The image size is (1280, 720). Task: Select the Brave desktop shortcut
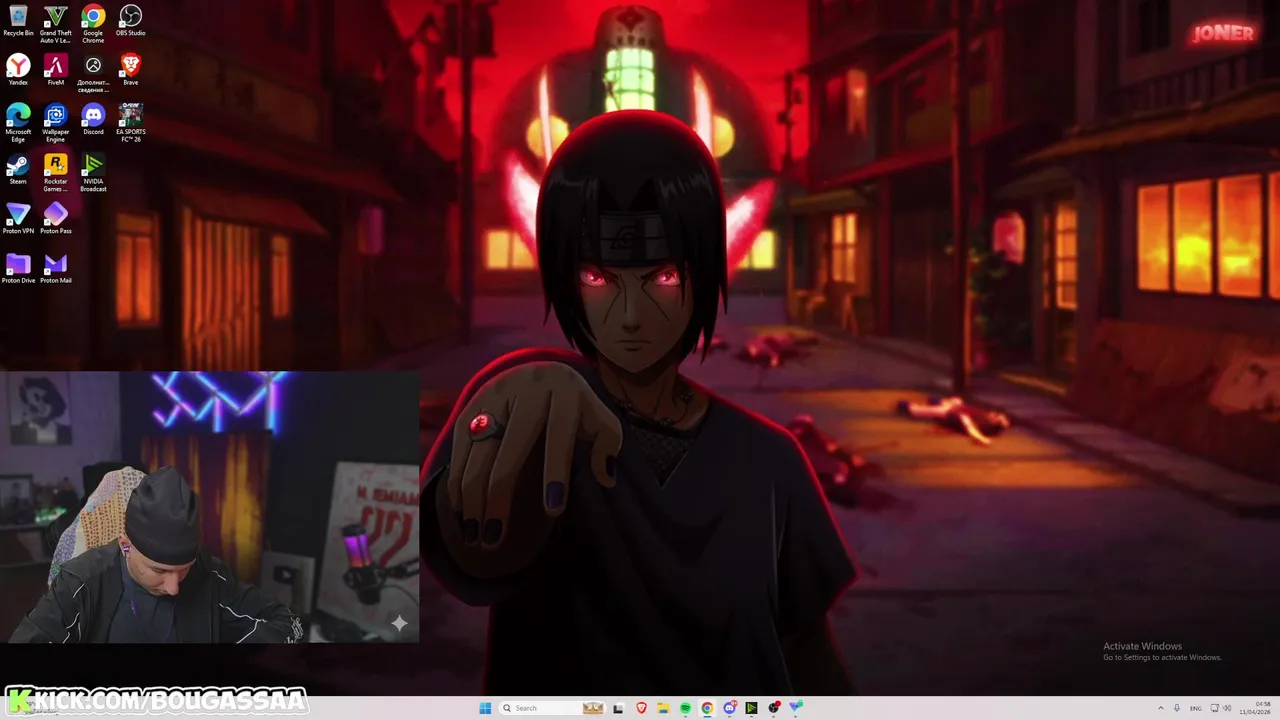130,71
